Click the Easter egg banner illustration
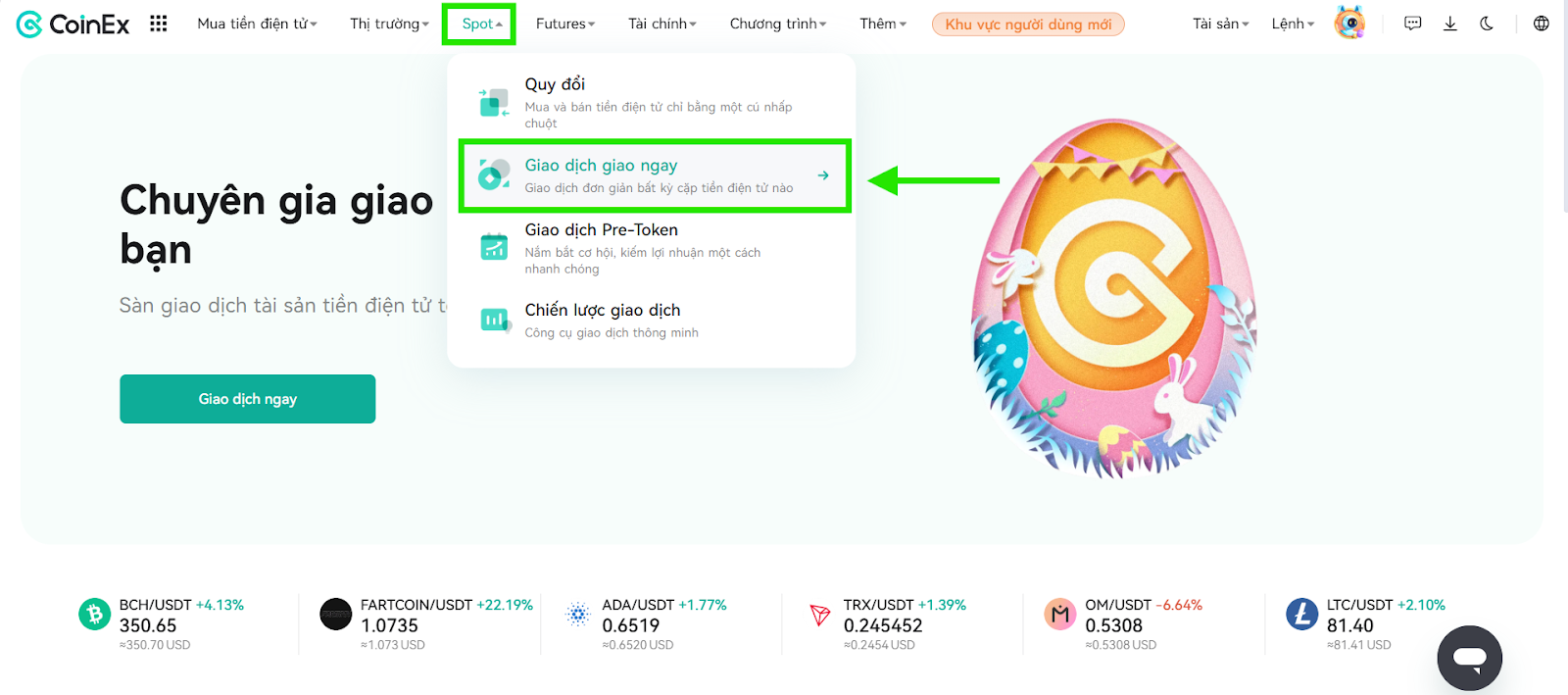 [1114, 298]
